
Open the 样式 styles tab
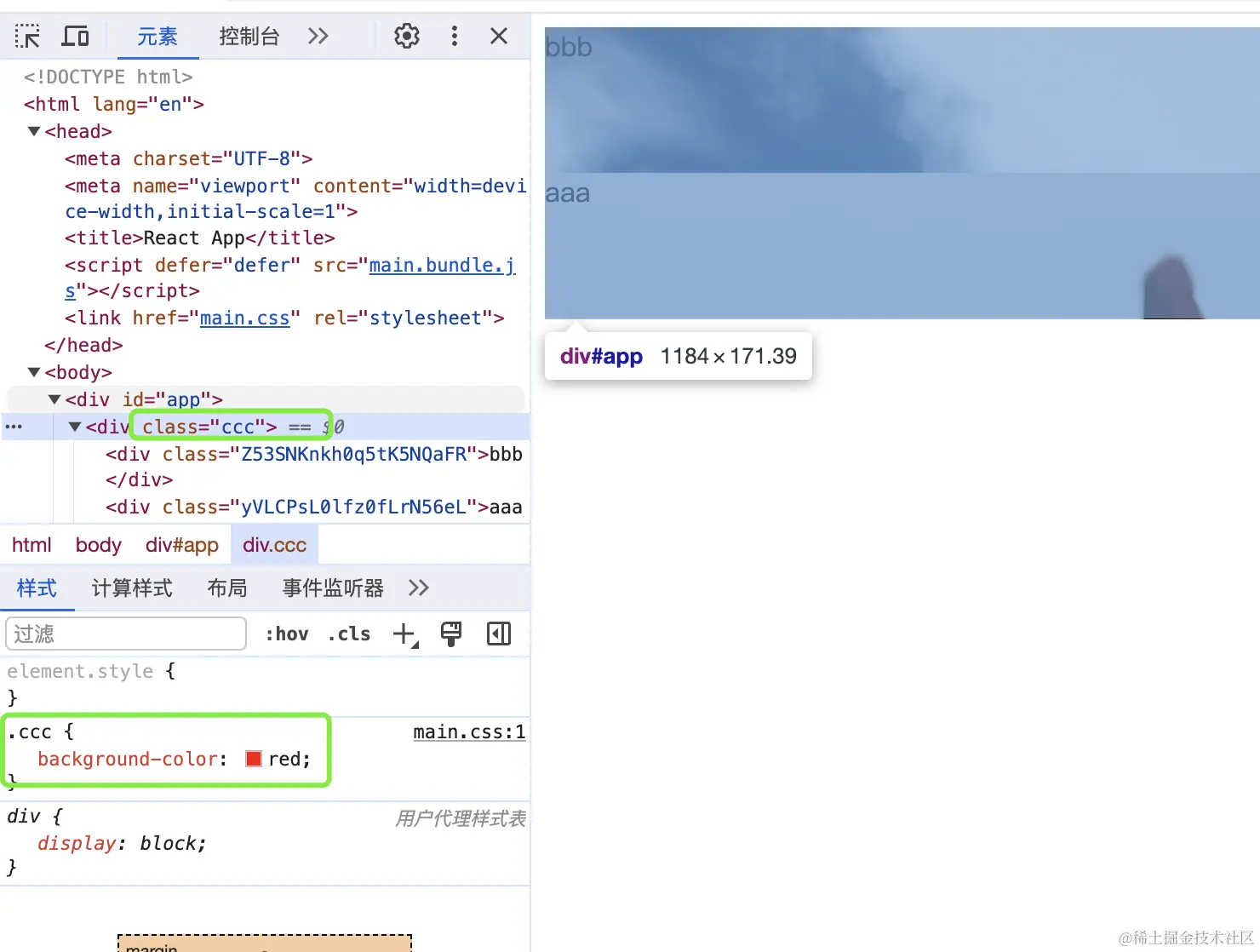[37, 588]
